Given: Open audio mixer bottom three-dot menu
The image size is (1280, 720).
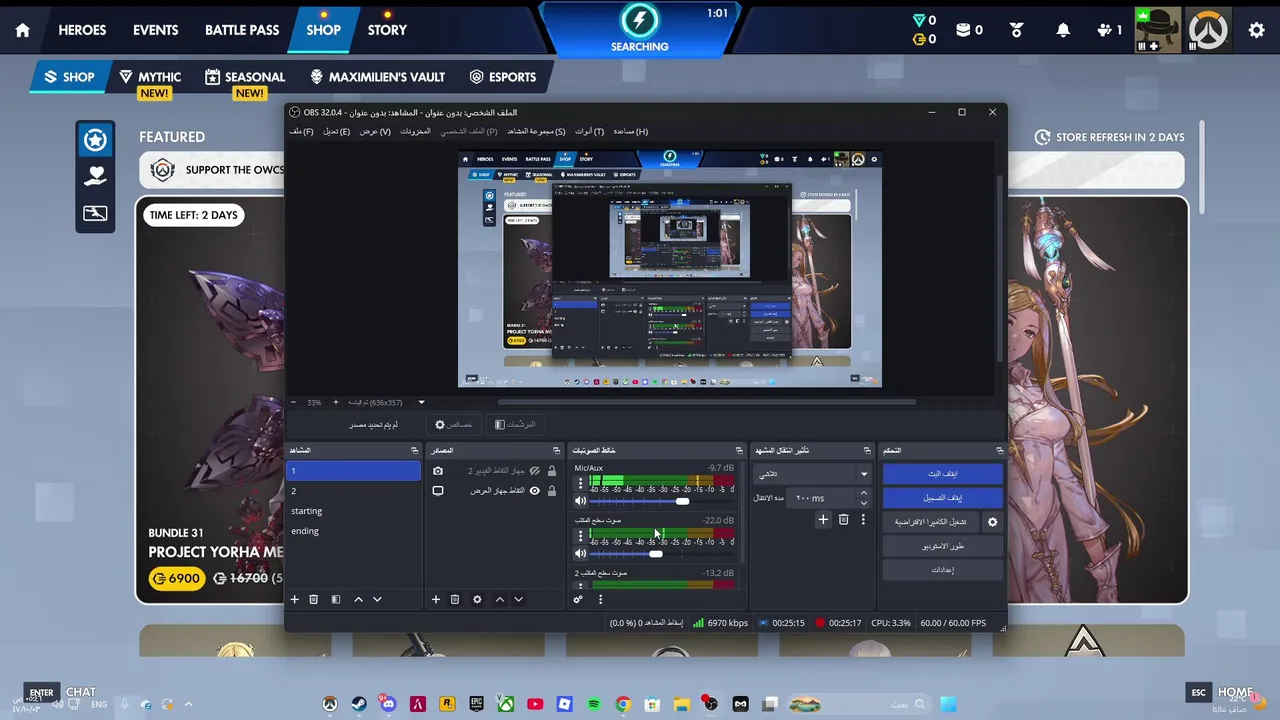Looking at the screenshot, I should [600, 599].
